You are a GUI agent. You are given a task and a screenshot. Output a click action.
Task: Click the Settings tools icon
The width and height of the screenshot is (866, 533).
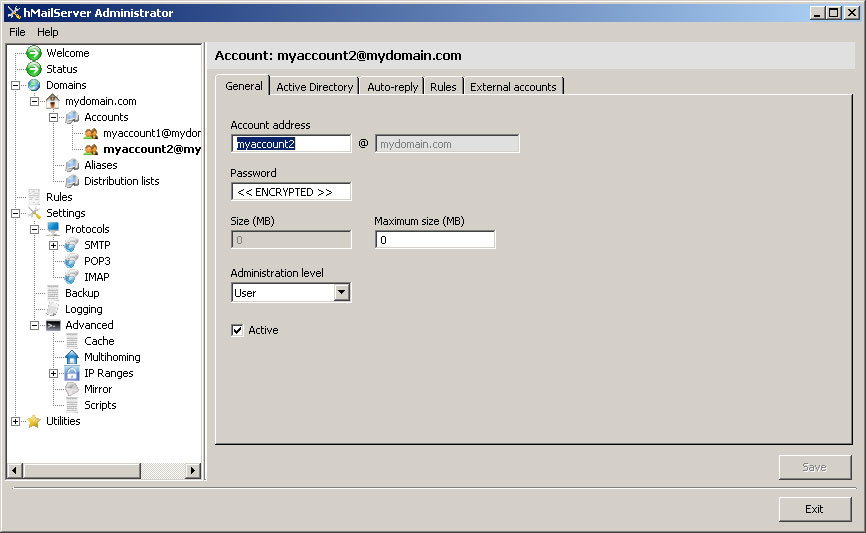click(x=34, y=213)
